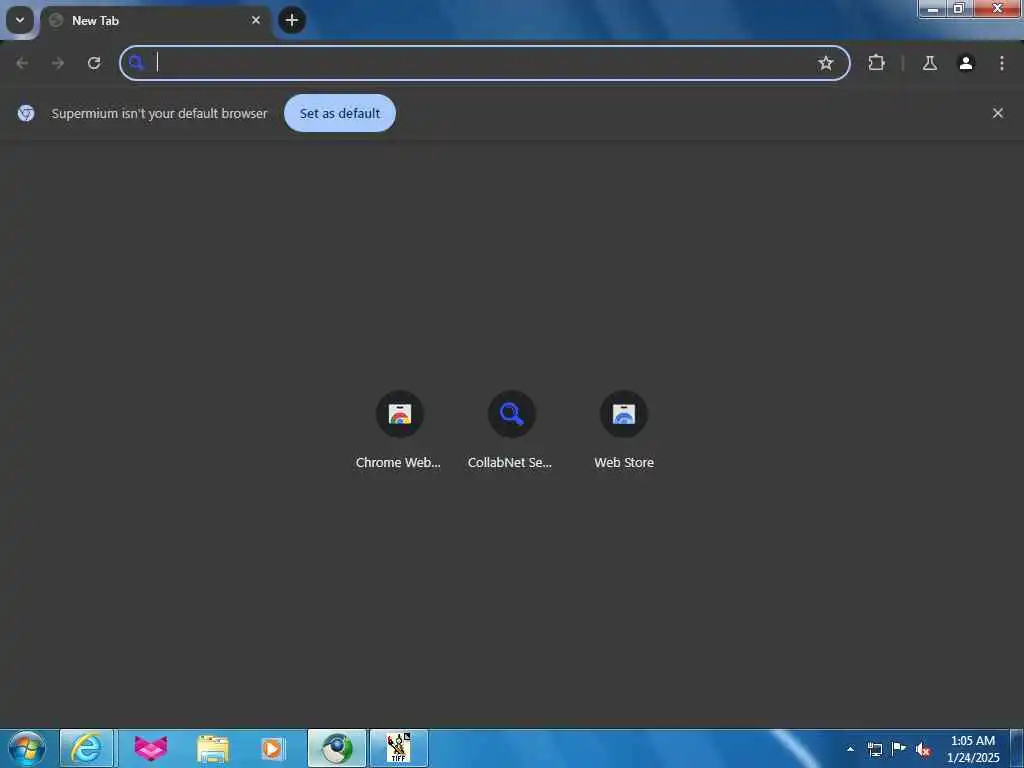Image resolution: width=1024 pixels, height=768 pixels.
Task: Click the muted volume tray icon
Action: click(x=923, y=749)
